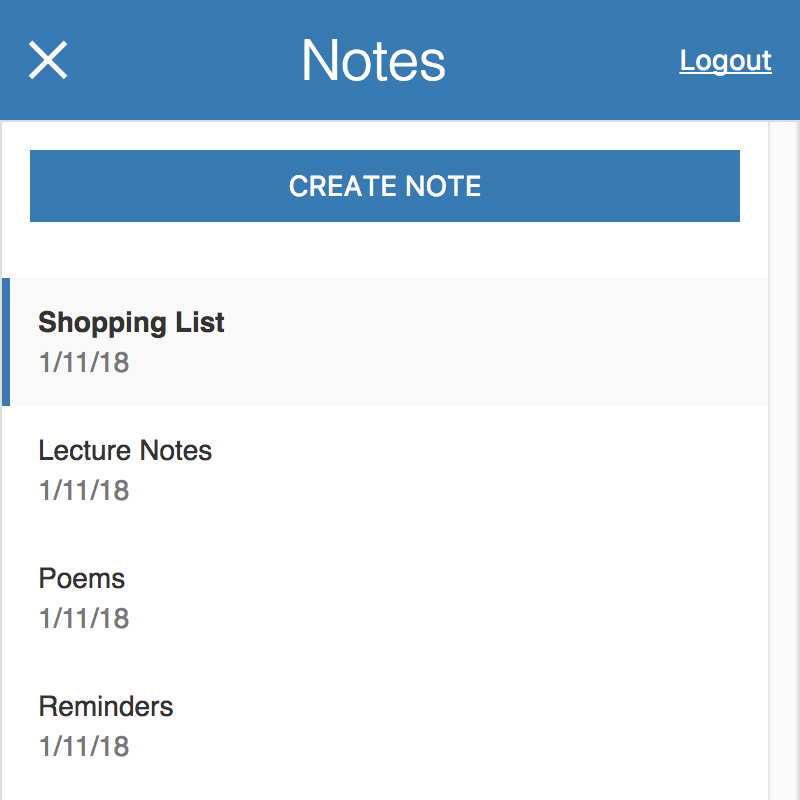Click the CREATE NOTE button
Image resolution: width=800 pixels, height=800 pixels.
(x=385, y=186)
